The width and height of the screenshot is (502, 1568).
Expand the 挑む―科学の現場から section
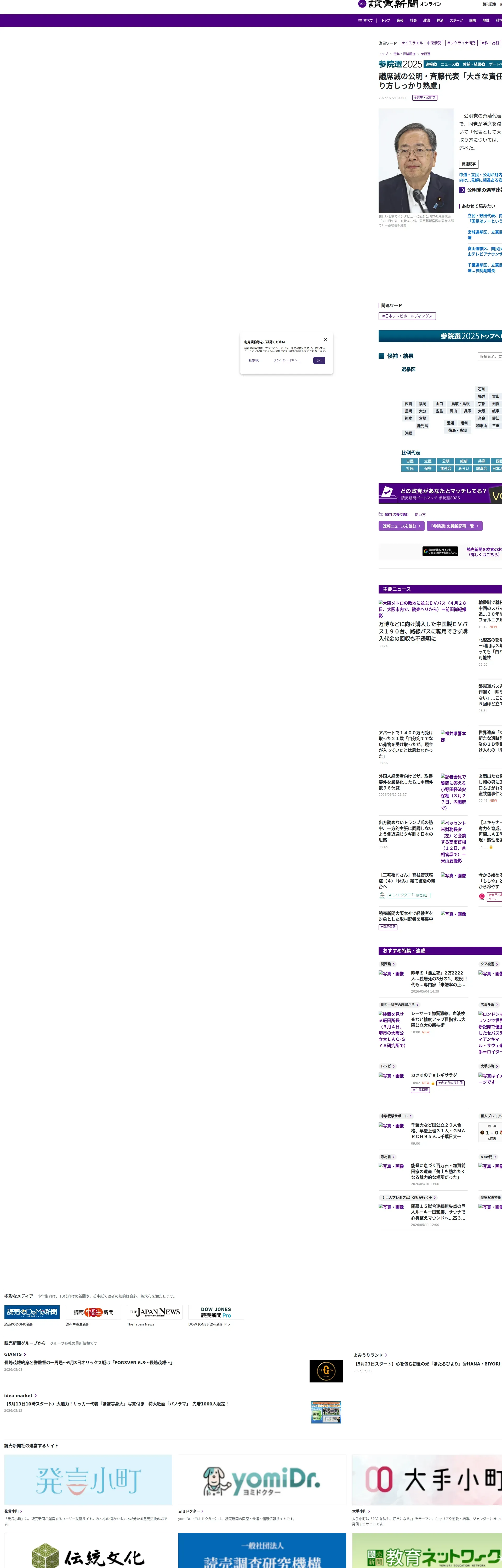[400, 1005]
